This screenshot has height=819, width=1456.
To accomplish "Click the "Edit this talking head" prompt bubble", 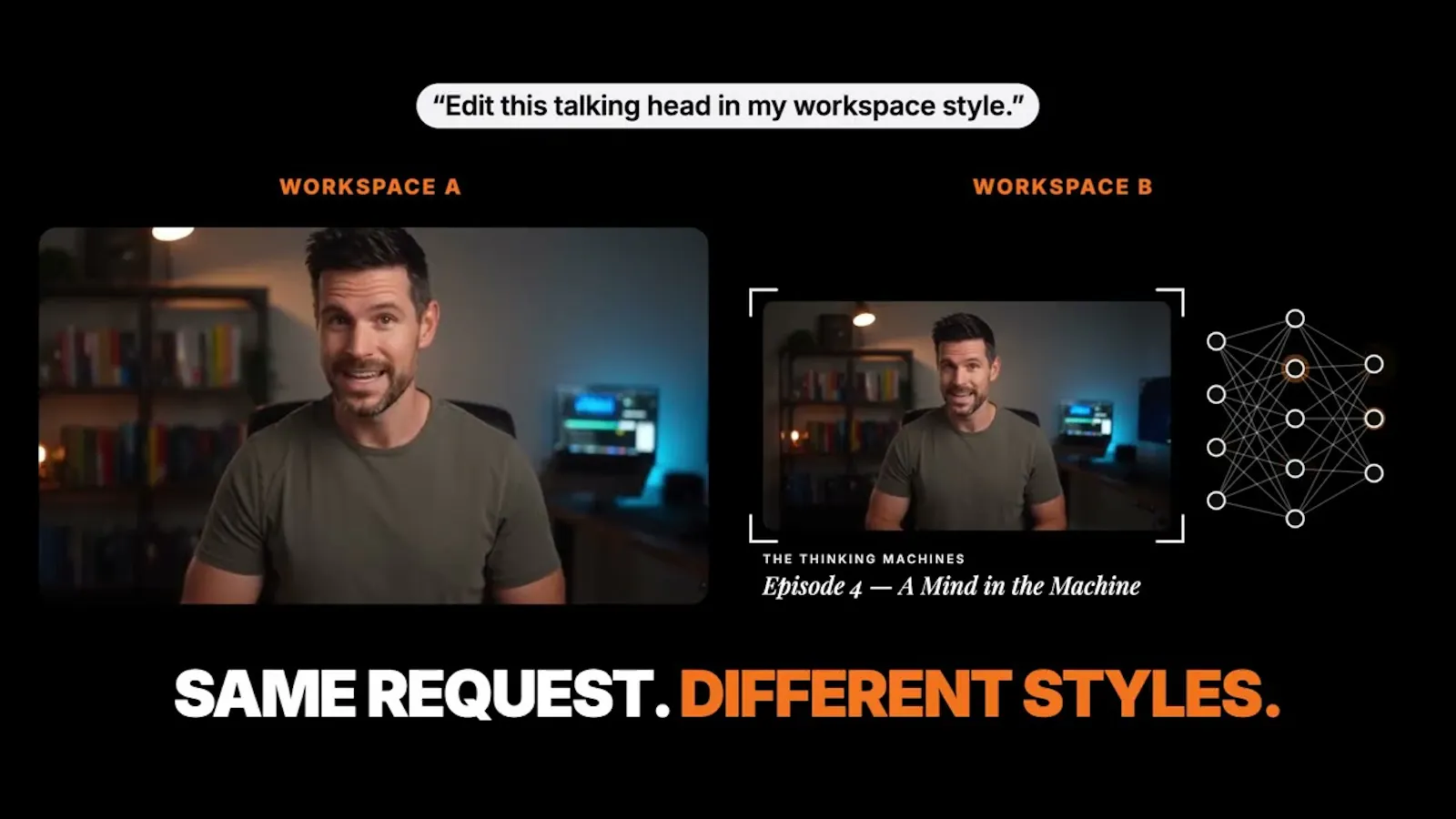I will coord(727,106).
